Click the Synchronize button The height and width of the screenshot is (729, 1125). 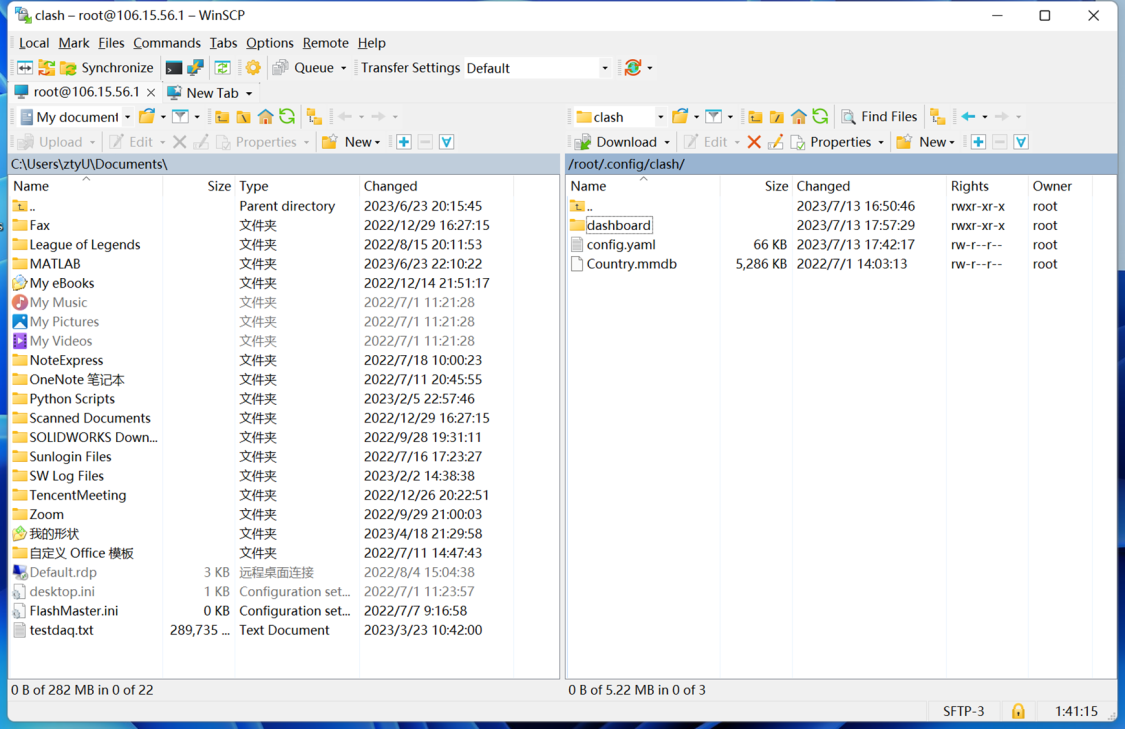(107, 67)
